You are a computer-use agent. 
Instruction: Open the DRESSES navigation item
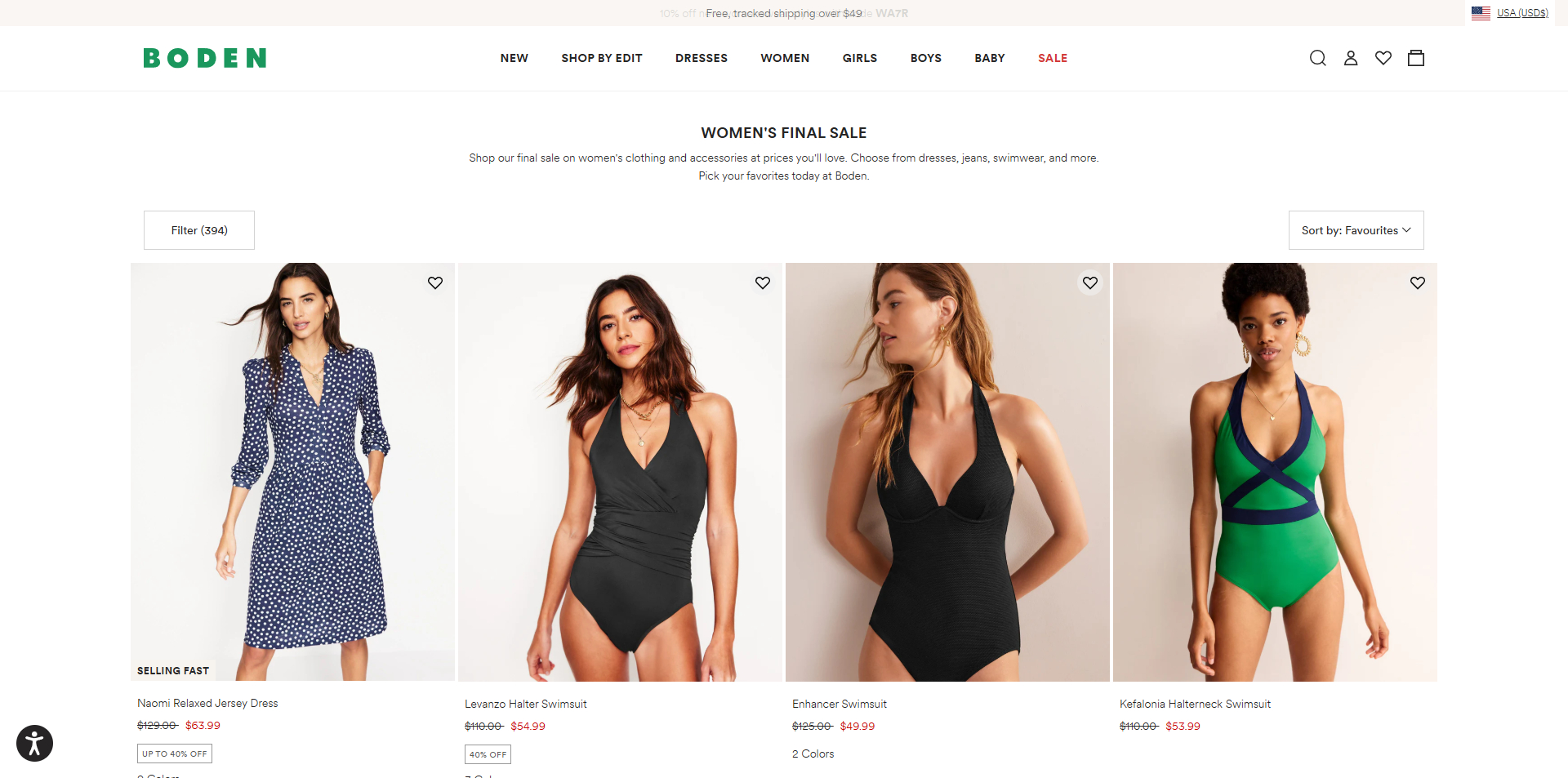pos(702,58)
